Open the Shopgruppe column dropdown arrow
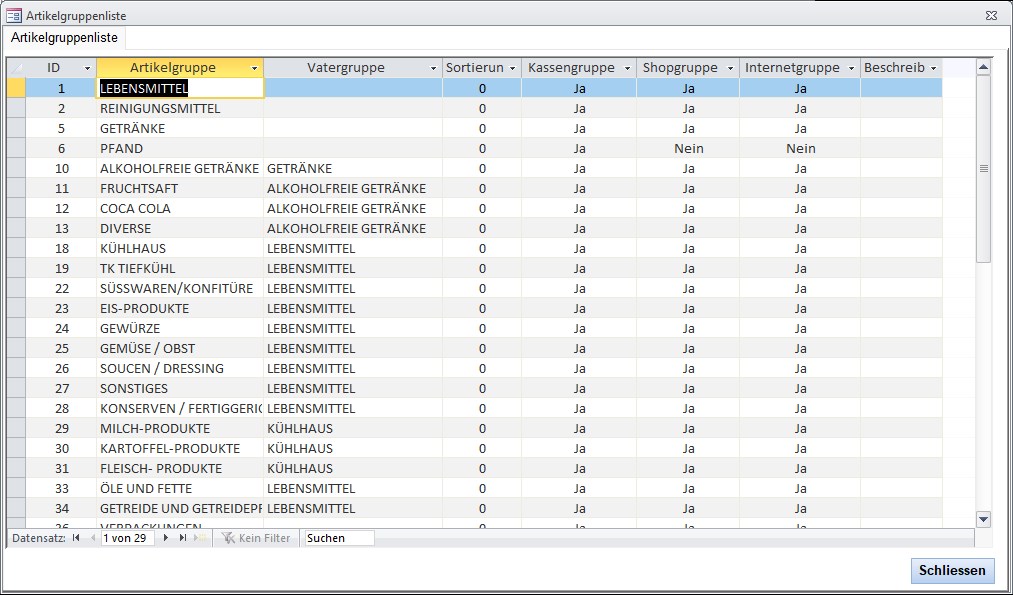This screenshot has width=1013, height=595. (x=730, y=68)
